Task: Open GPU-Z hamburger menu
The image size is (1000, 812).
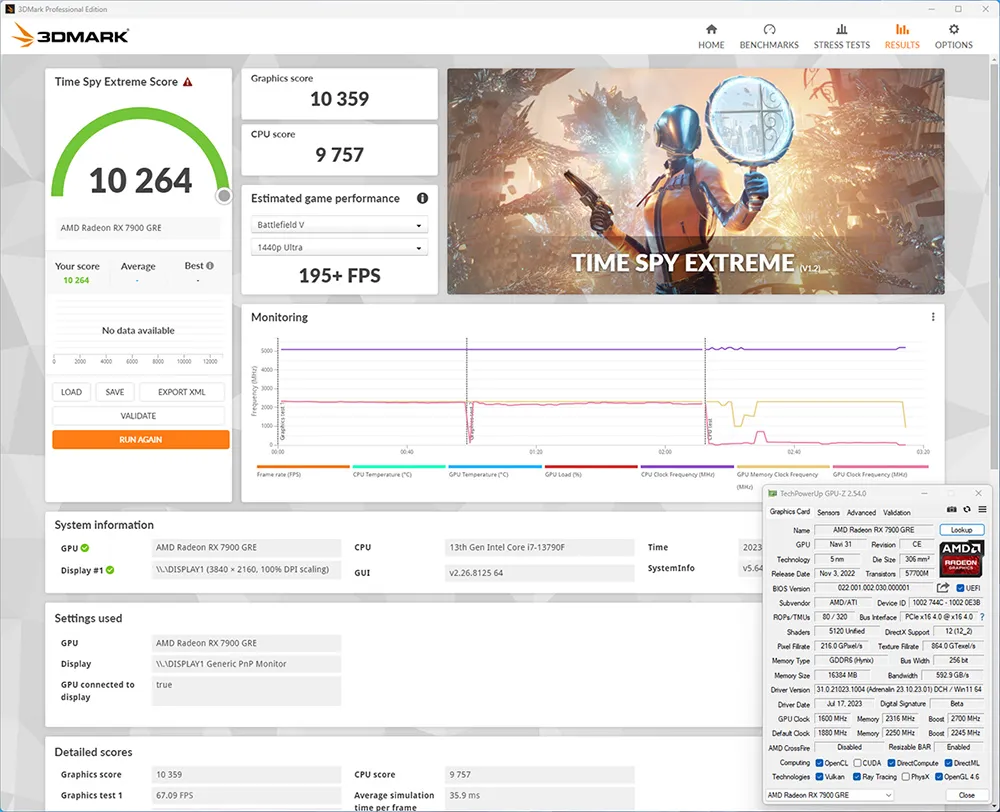Action: point(982,509)
